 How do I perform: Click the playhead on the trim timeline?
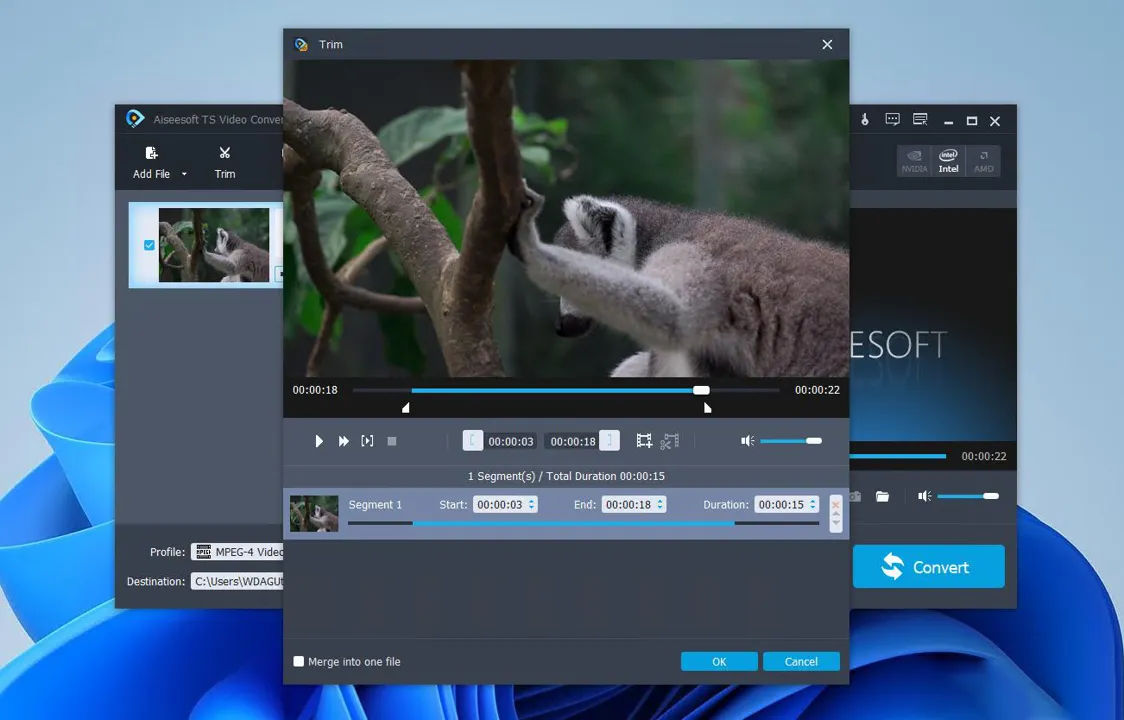point(701,390)
